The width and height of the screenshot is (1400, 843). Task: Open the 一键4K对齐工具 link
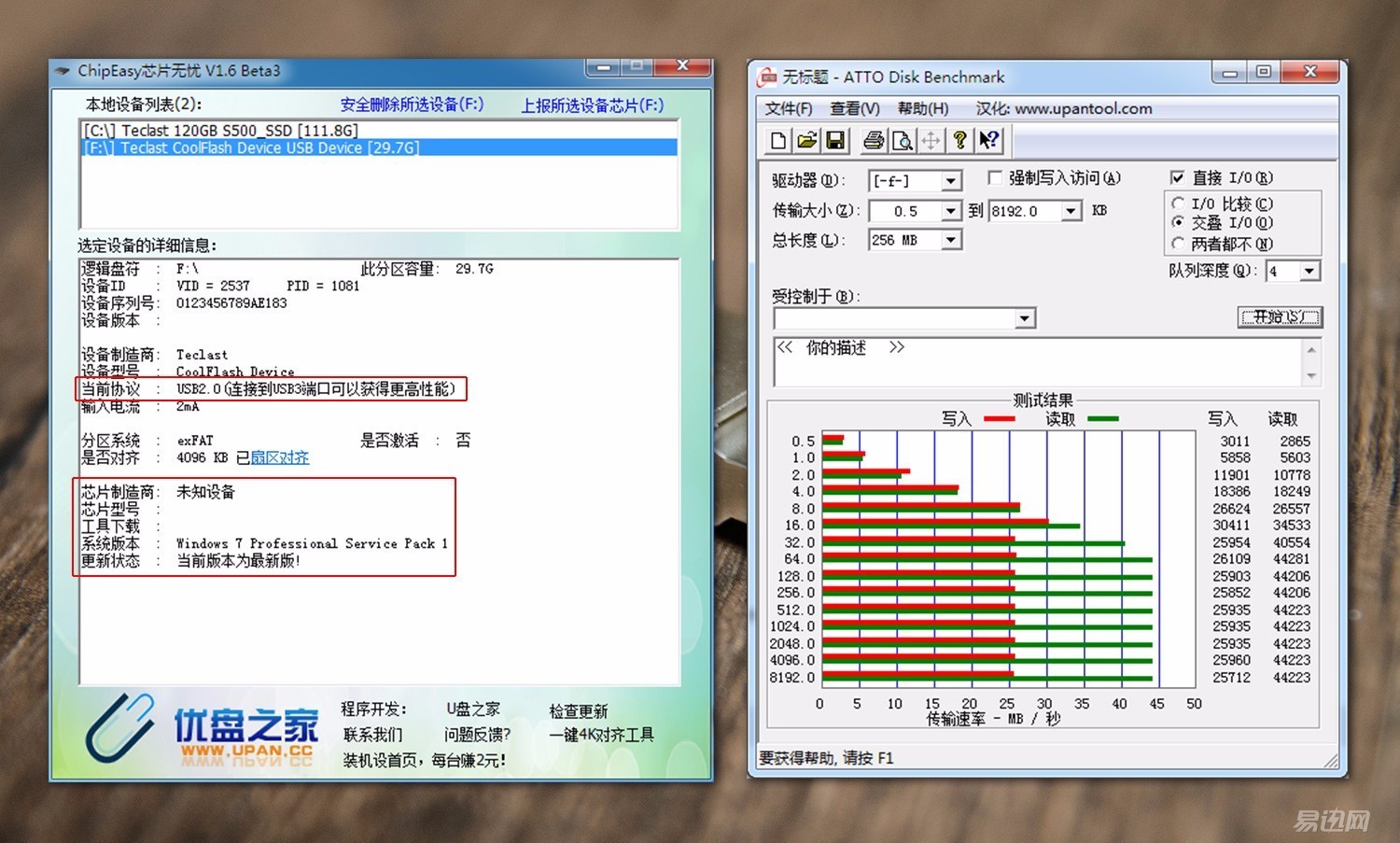pos(602,735)
